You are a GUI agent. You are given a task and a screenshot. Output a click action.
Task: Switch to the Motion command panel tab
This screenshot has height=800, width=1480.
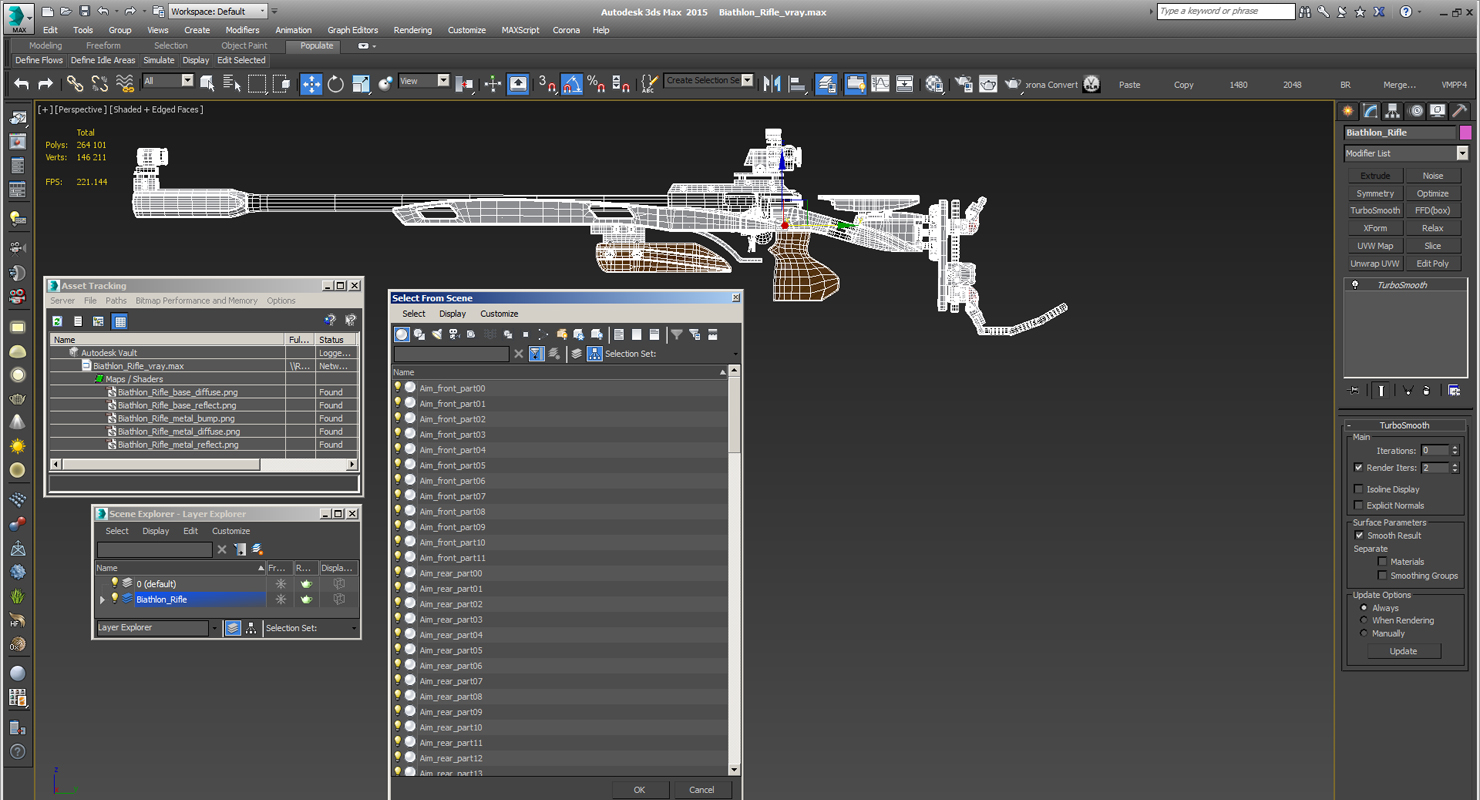tap(1416, 111)
